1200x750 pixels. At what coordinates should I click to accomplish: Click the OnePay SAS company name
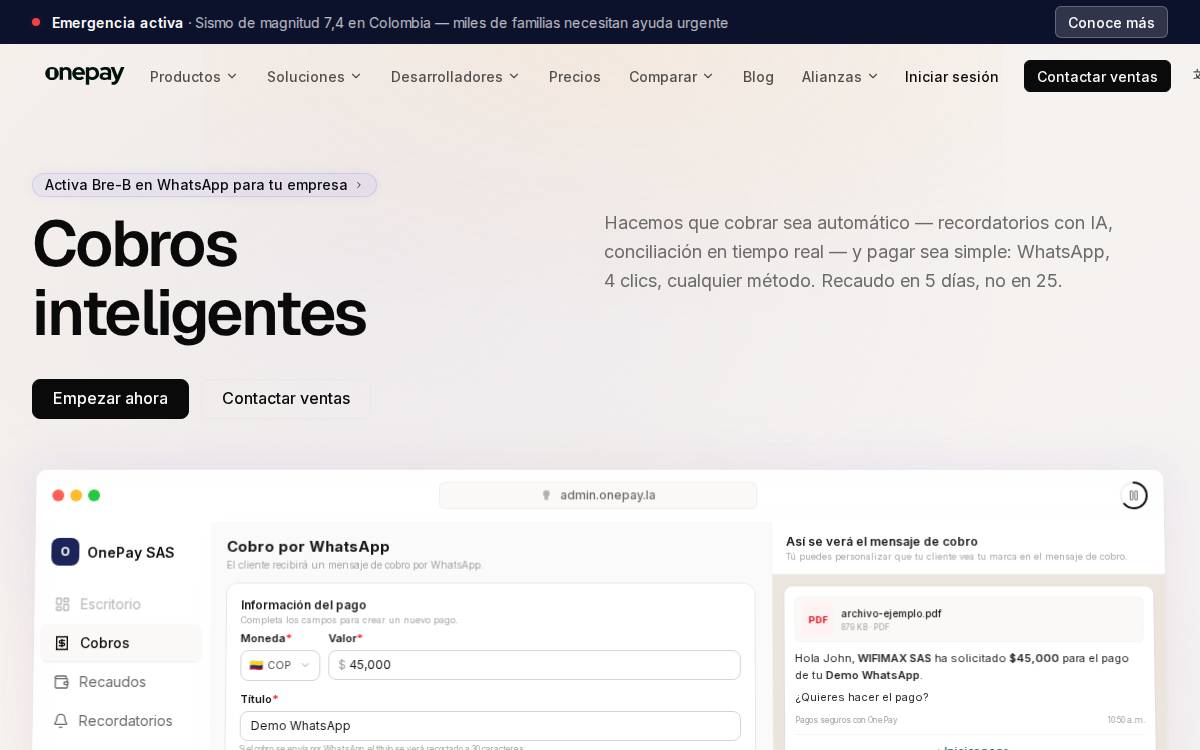pyautogui.click(x=130, y=552)
